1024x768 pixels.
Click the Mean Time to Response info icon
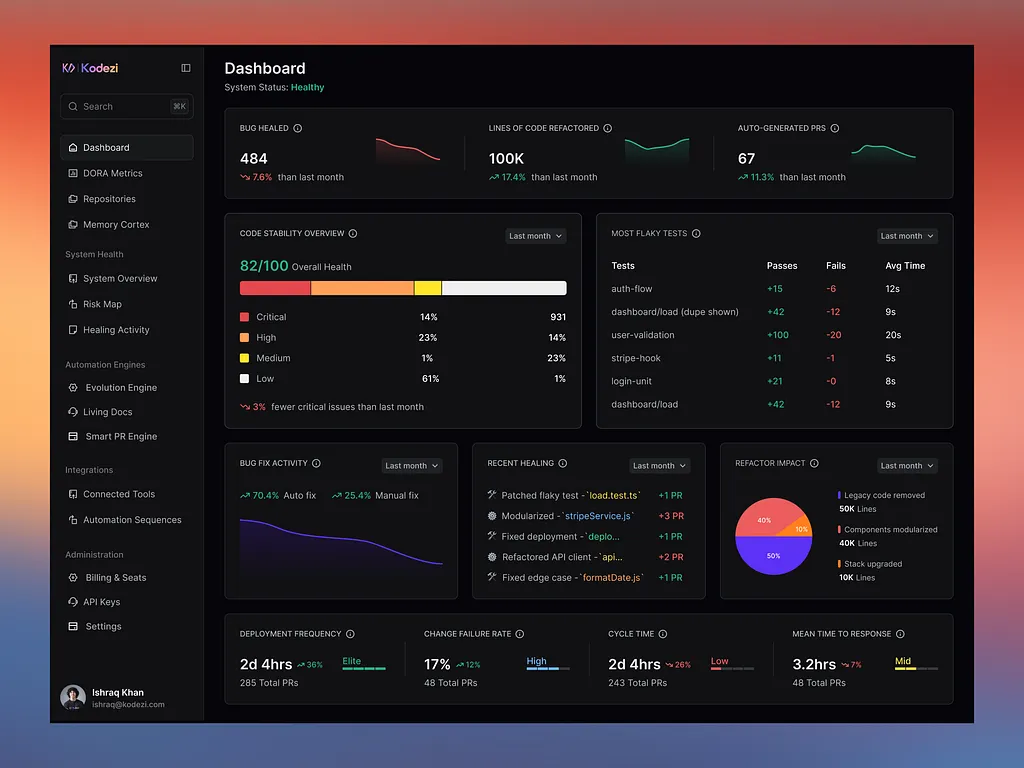click(x=900, y=634)
